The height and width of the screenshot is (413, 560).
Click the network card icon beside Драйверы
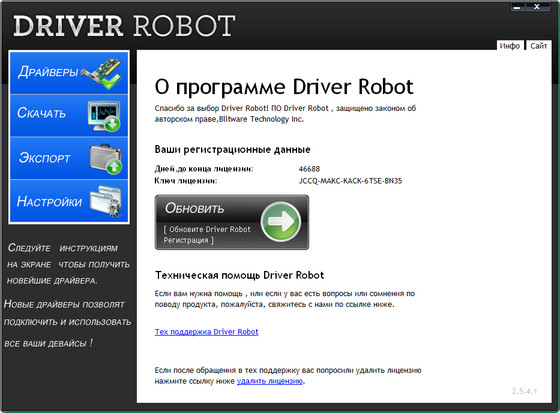102,73
